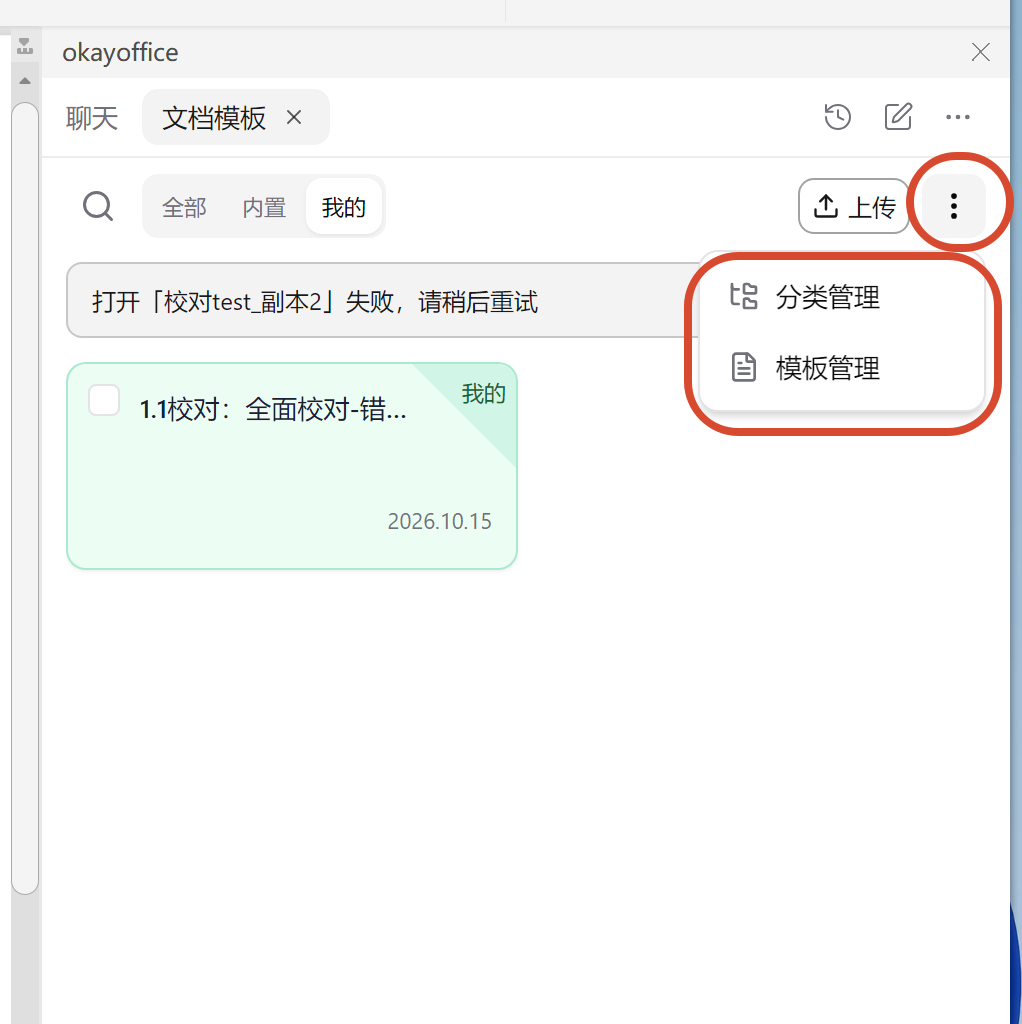The image size is (1022, 1024).
Task: Open the 1.1校对：全面校对 template card
Action: [292, 466]
